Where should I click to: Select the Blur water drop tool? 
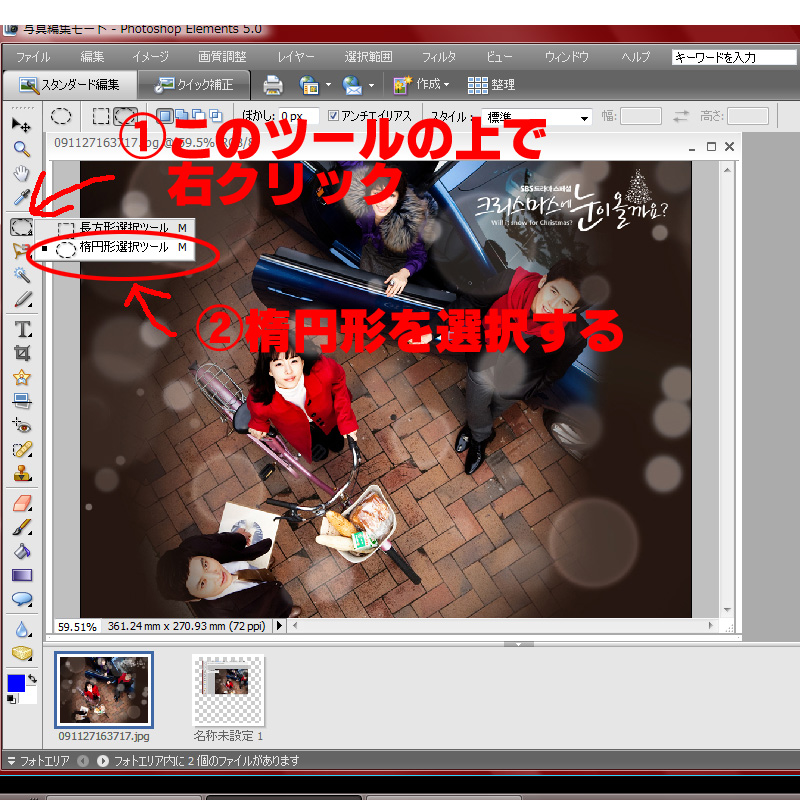click(22, 629)
